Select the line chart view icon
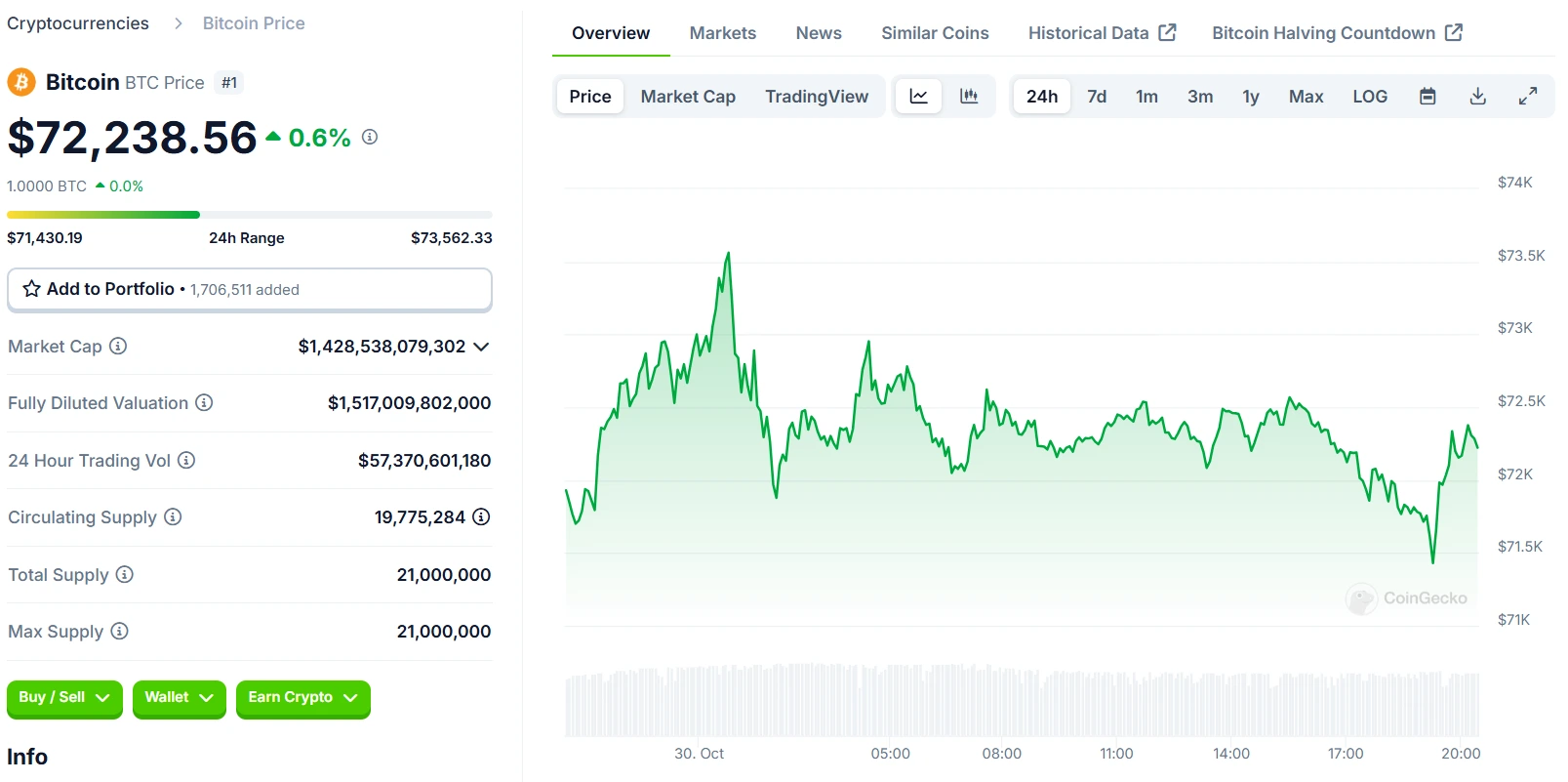 (919, 96)
